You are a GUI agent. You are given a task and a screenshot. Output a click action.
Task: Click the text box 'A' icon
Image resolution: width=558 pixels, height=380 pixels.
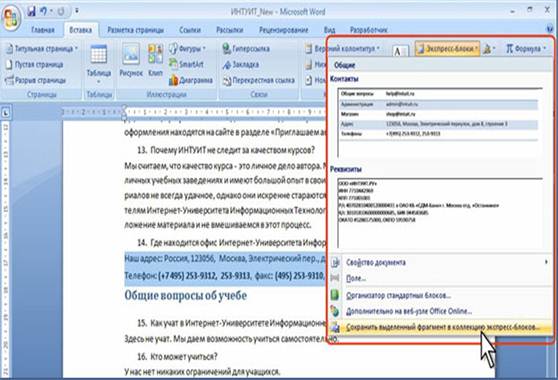400,51
